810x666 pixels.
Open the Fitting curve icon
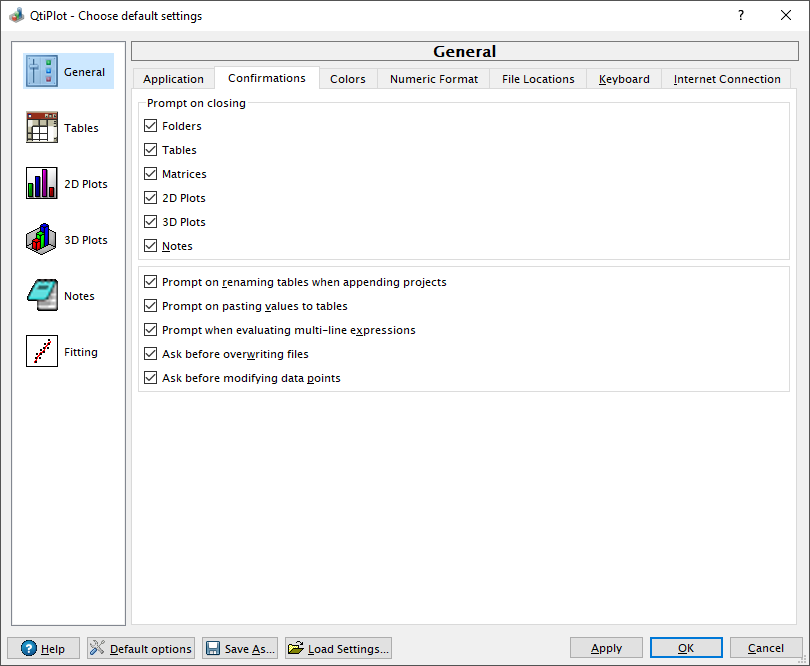pyautogui.click(x=41, y=351)
